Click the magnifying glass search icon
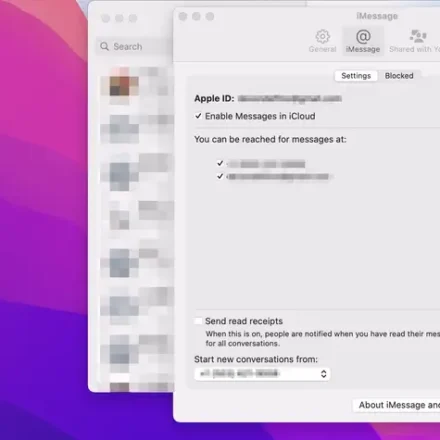This screenshot has width=440, height=440. pos(105,46)
